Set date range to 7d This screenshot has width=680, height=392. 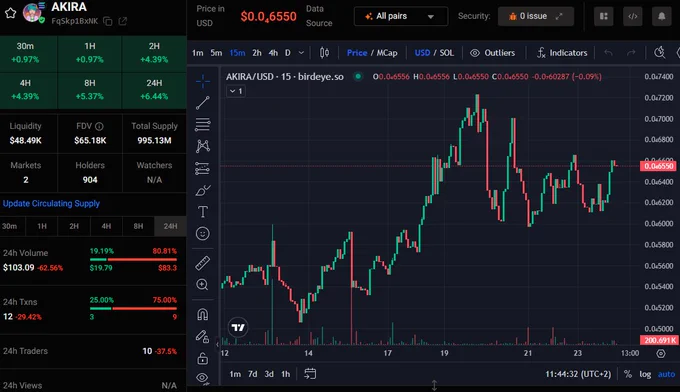(x=253, y=374)
